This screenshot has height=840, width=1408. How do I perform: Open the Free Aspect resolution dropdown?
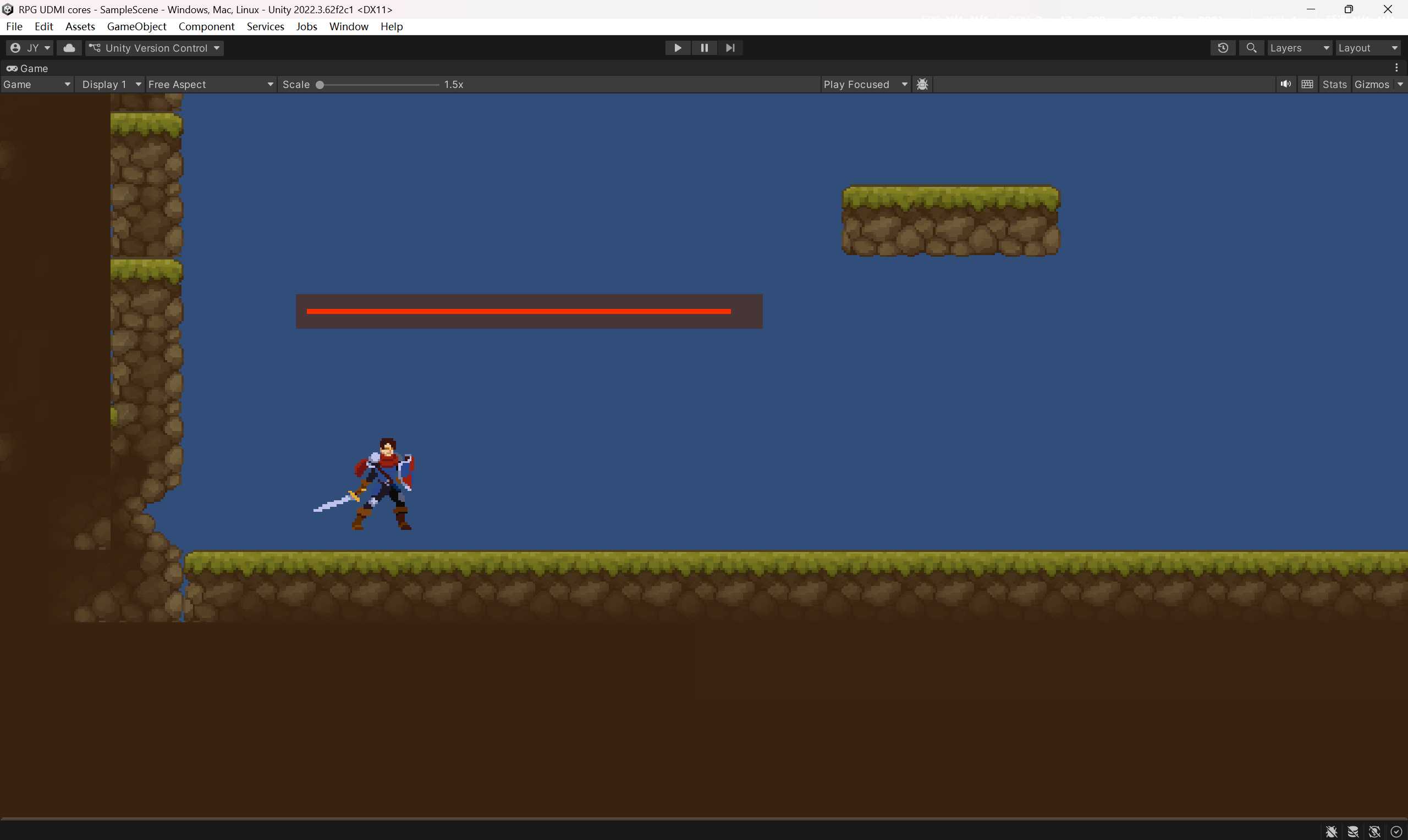[x=211, y=84]
